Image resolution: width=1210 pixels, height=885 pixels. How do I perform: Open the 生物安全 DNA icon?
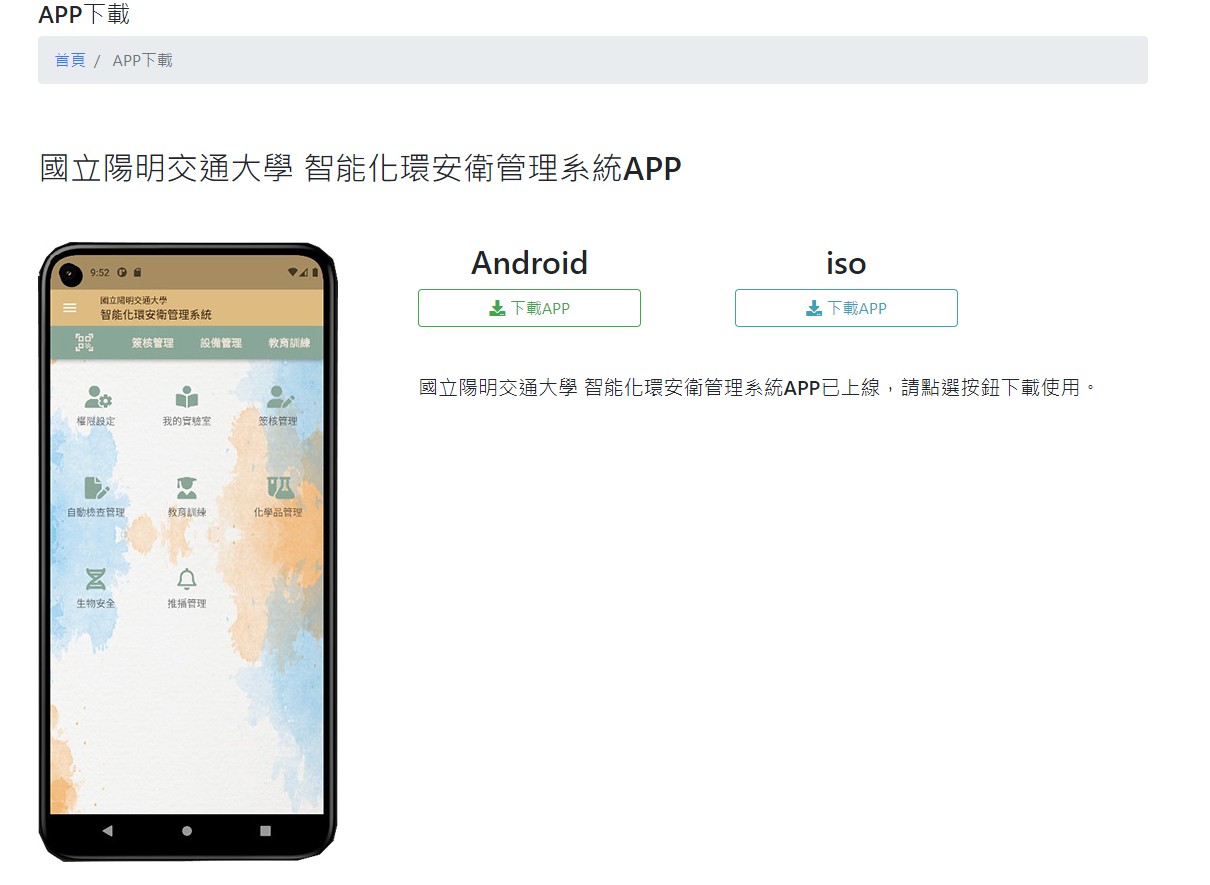click(96, 579)
